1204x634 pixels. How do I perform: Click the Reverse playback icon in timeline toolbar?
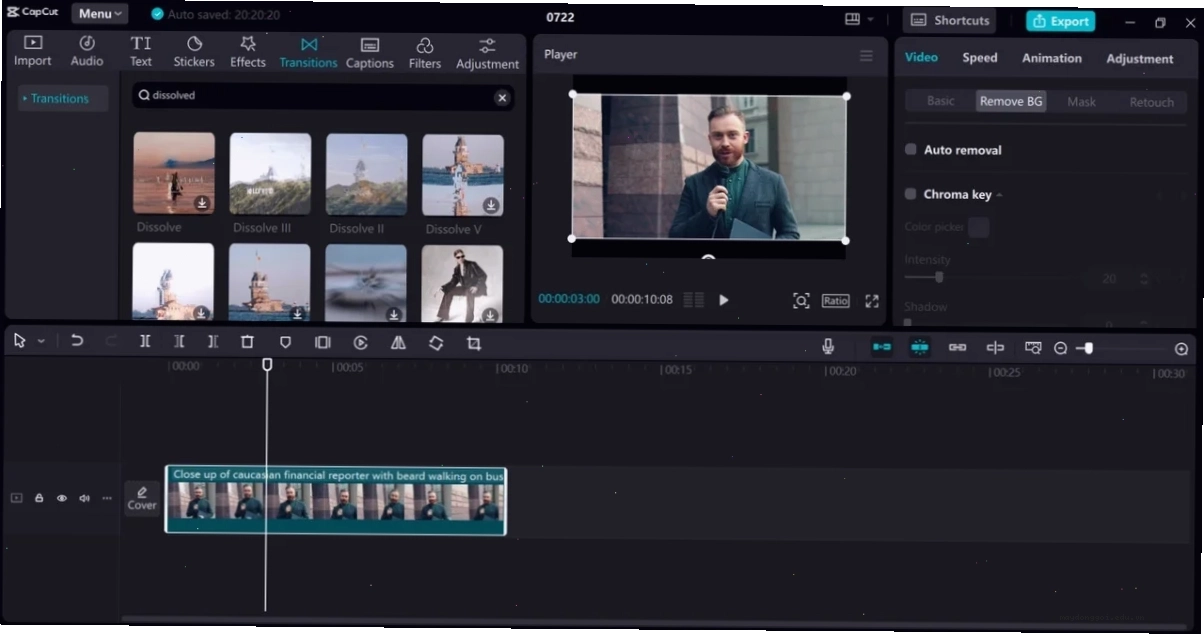click(361, 342)
